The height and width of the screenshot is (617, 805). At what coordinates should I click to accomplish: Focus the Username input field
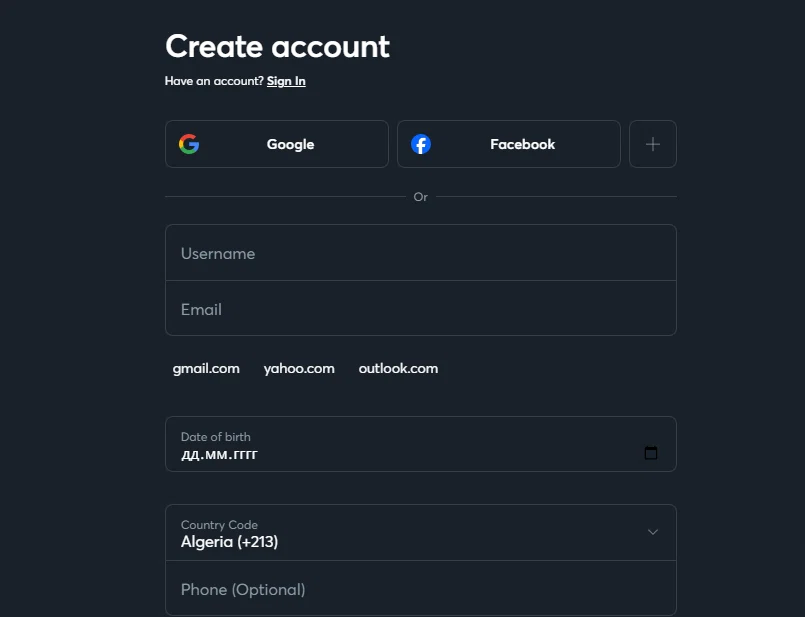pos(420,253)
